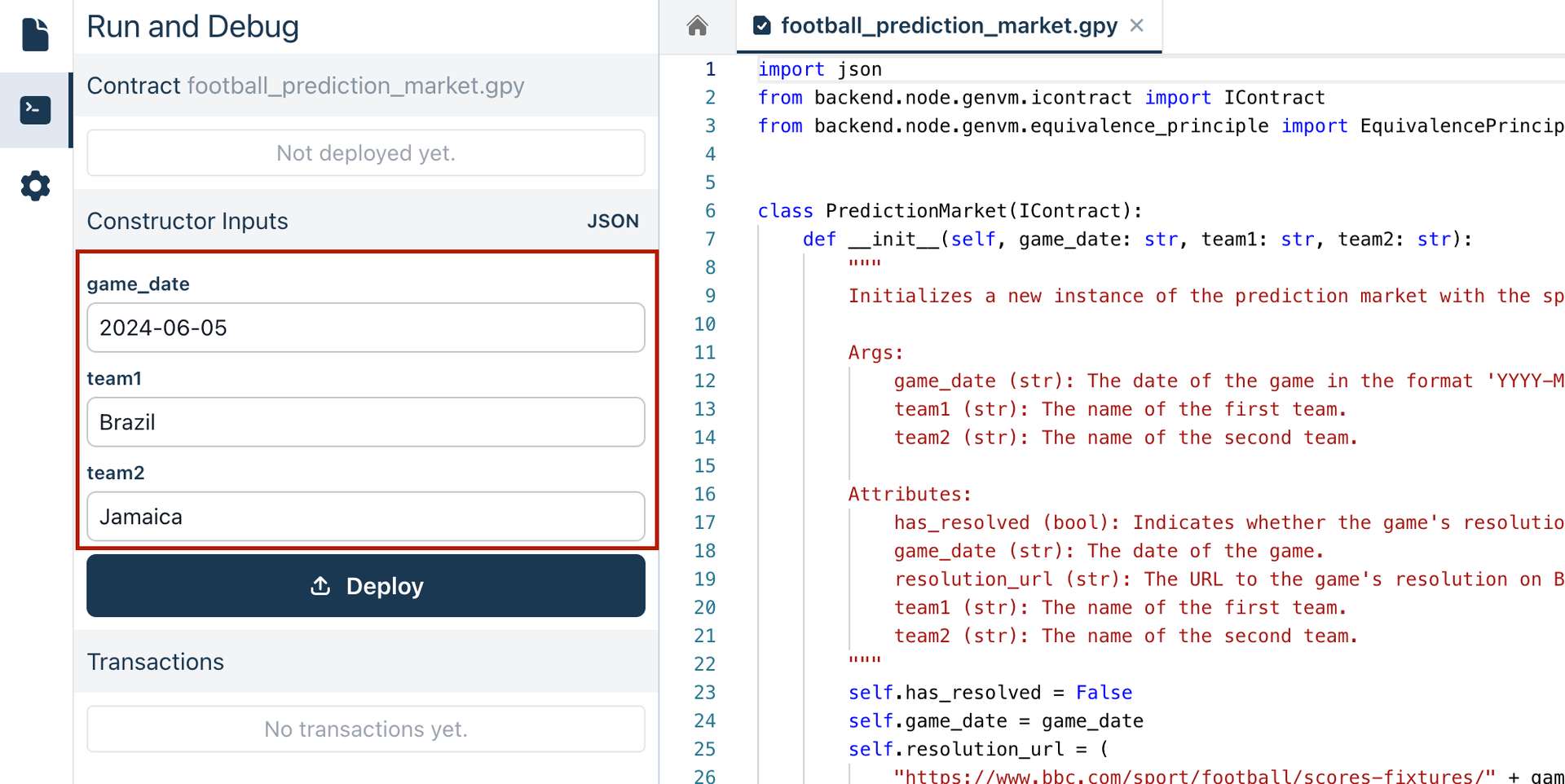Go to the Home tab icon
The width and height of the screenshot is (1565, 784).
pos(697,26)
